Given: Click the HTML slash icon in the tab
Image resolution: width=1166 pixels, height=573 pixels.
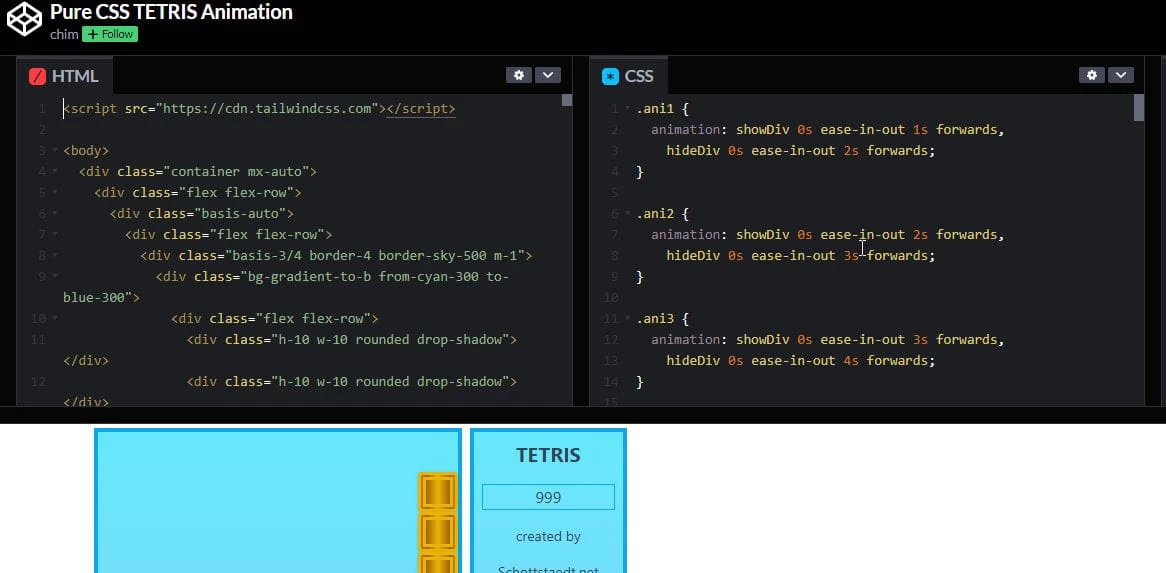Looking at the screenshot, I should click(x=37, y=77).
